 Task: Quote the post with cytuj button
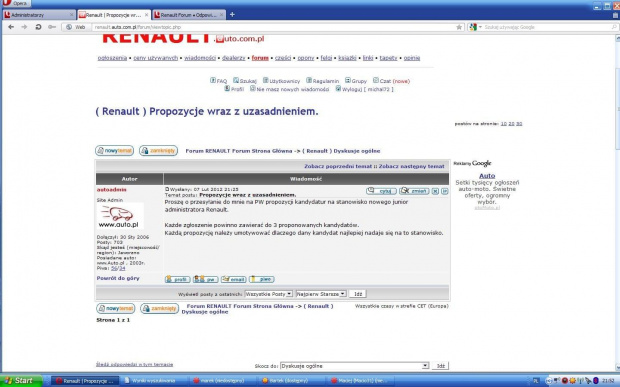click(x=381, y=191)
